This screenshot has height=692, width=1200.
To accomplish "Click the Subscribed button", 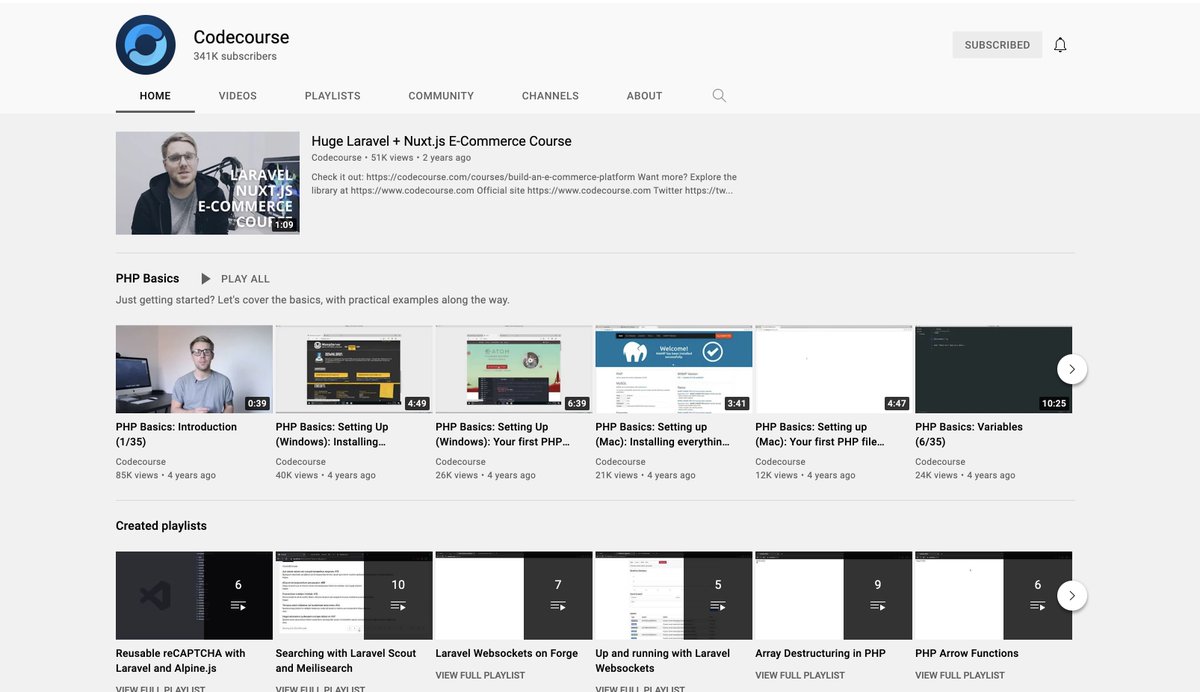I will (x=997, y=45).
